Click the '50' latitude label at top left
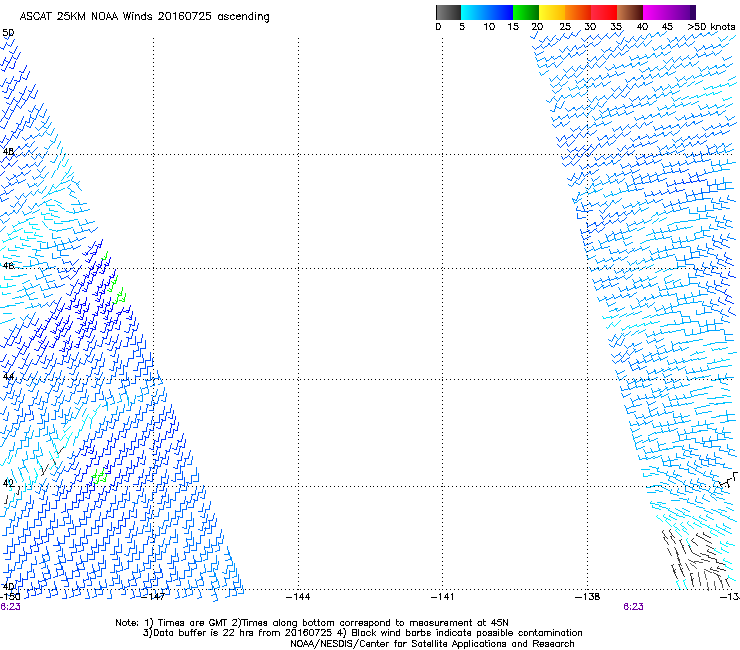The height and width of the screenshot is (650, 740). 8,33
